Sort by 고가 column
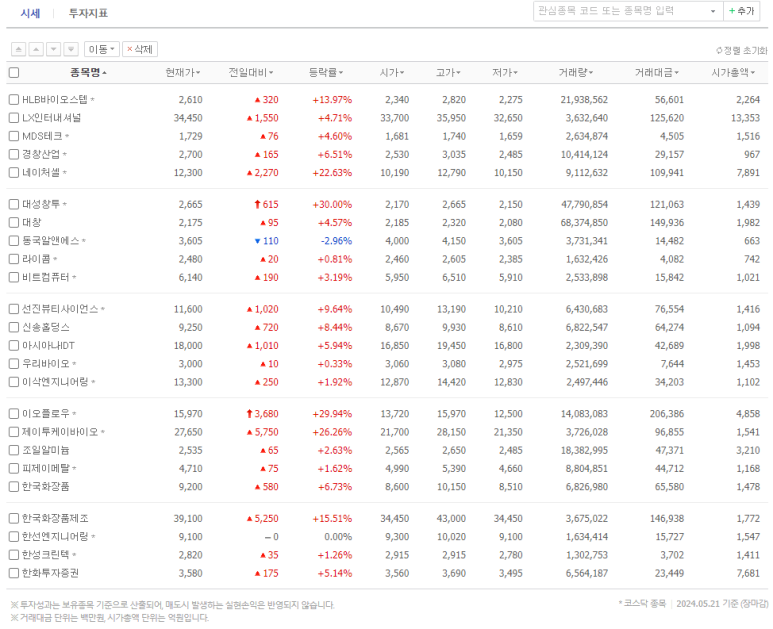 (x=448, y=73)
